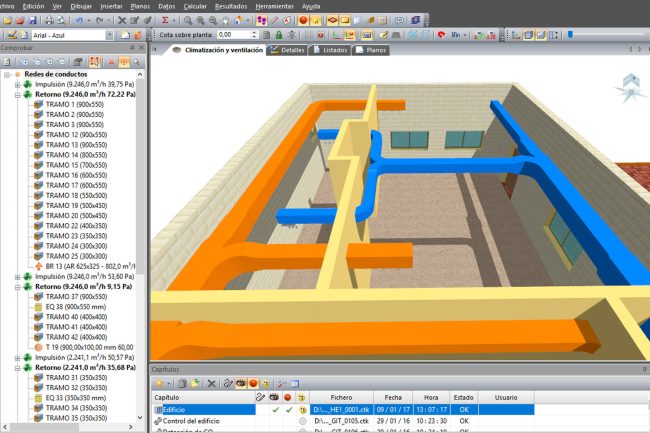
Task: Collapse the Retorno 72,22 Pa tree node
Action: click(x=16, y=95)
